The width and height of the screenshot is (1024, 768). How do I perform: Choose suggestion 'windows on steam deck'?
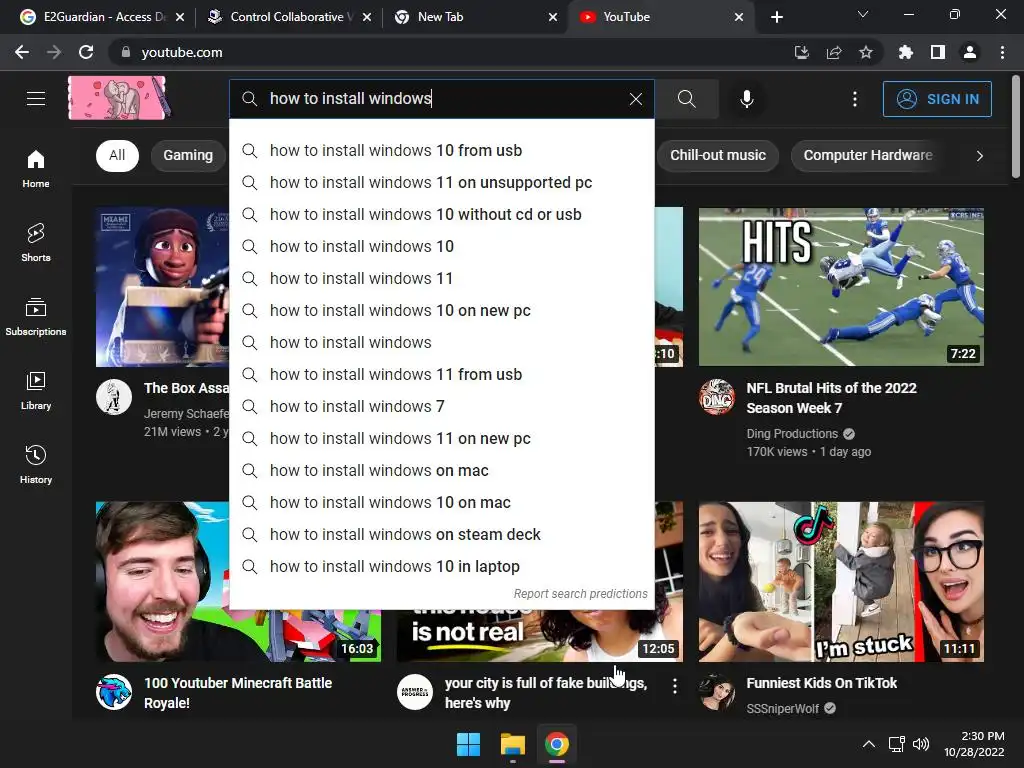[441, 534]
